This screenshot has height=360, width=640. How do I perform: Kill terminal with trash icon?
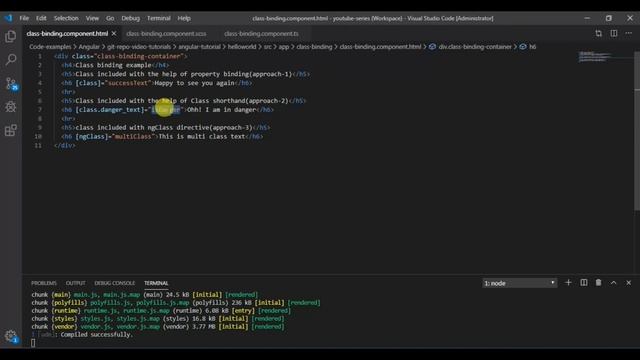point(598,282)
